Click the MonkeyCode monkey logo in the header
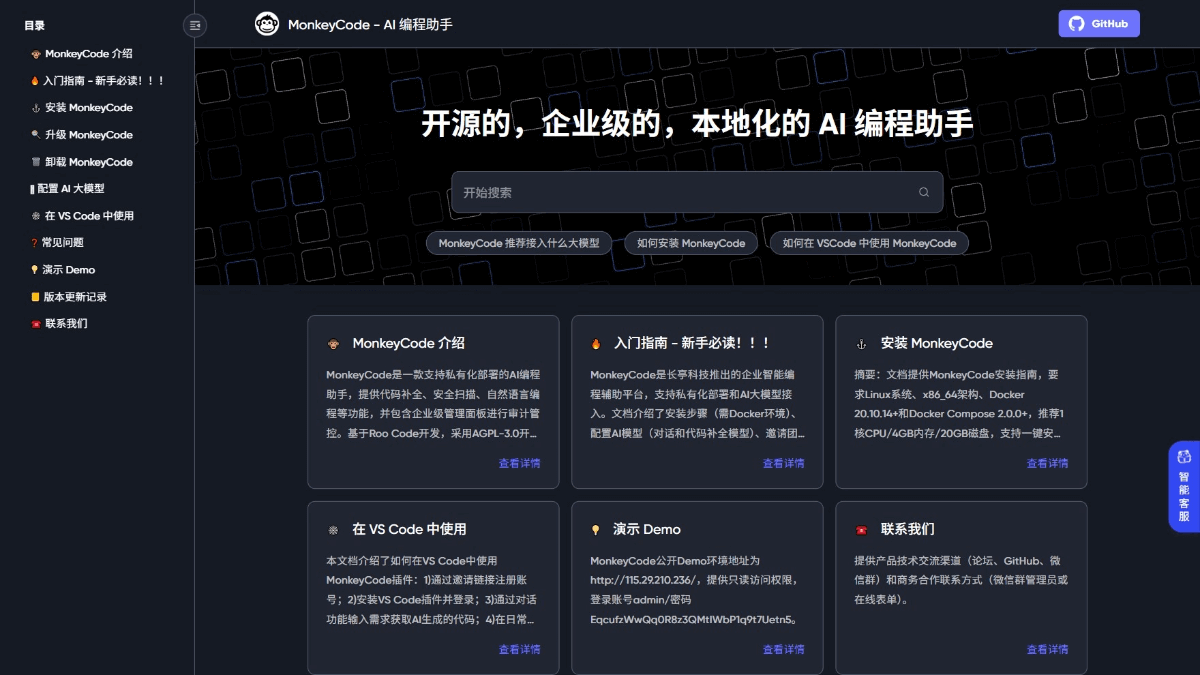Screen dimensions: 1200x675 (x=266, y=23)
